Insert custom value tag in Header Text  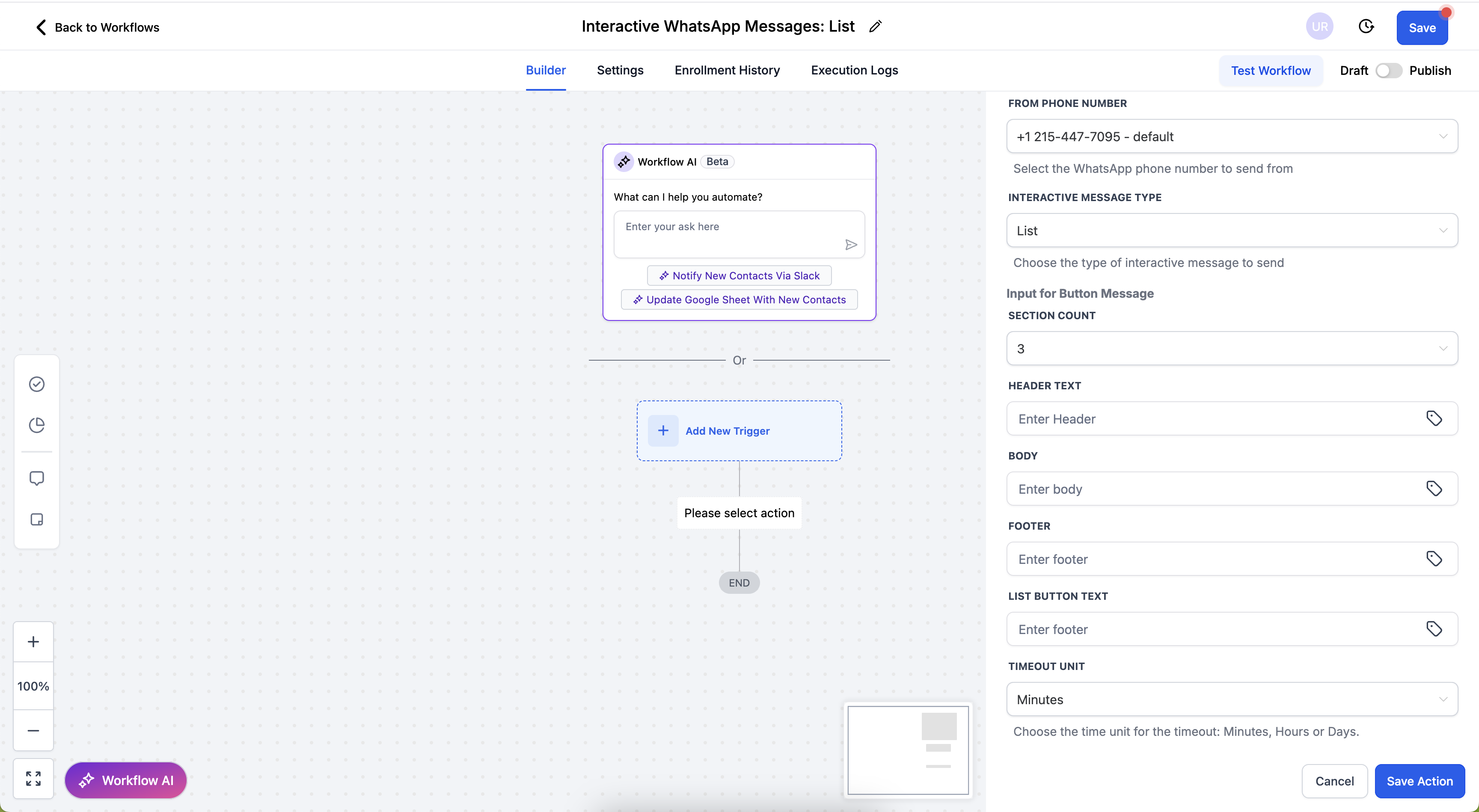click(x=1434, y=418)
